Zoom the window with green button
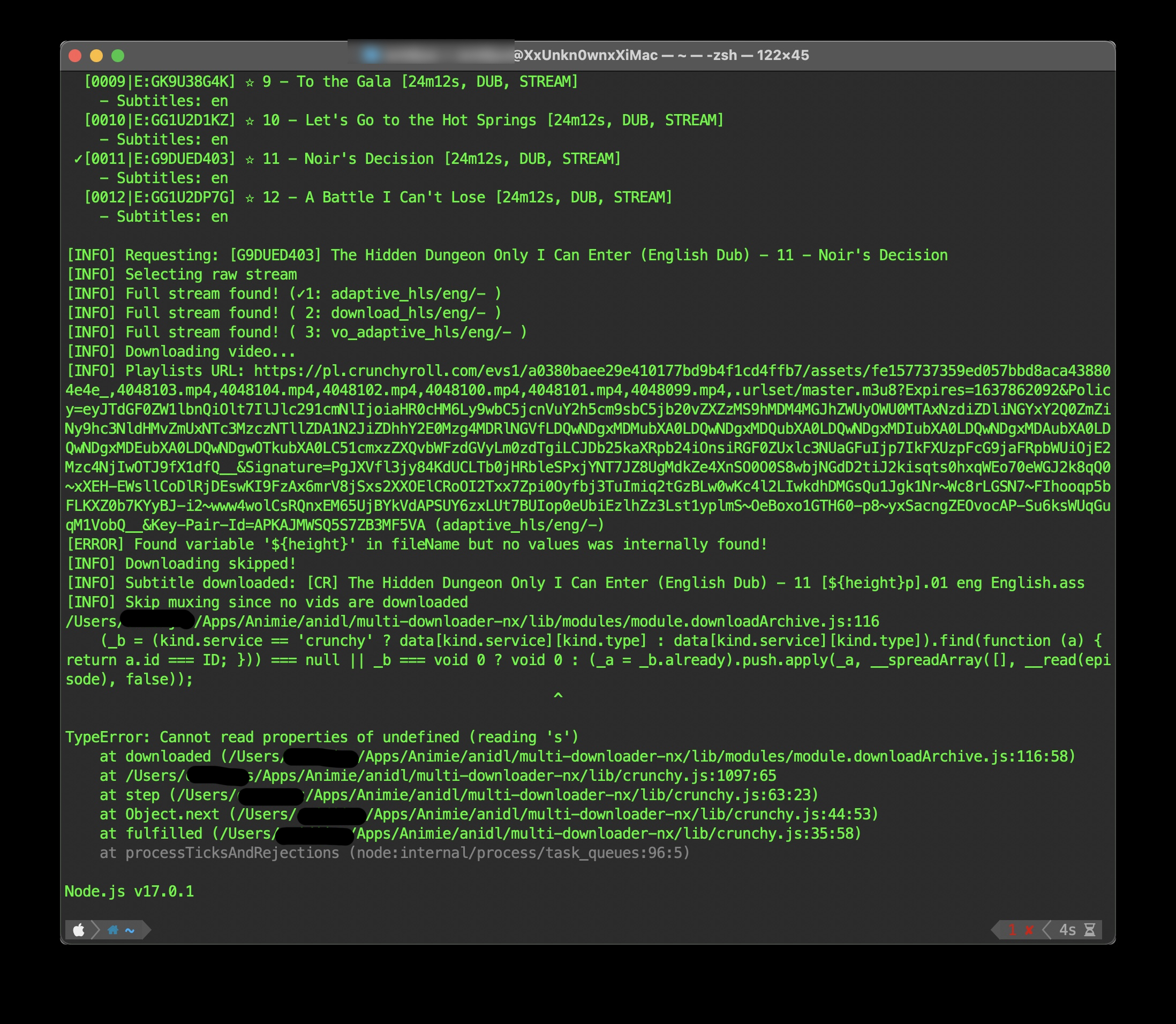This screenshot has height=1024, width=1176. pos(118,55)
